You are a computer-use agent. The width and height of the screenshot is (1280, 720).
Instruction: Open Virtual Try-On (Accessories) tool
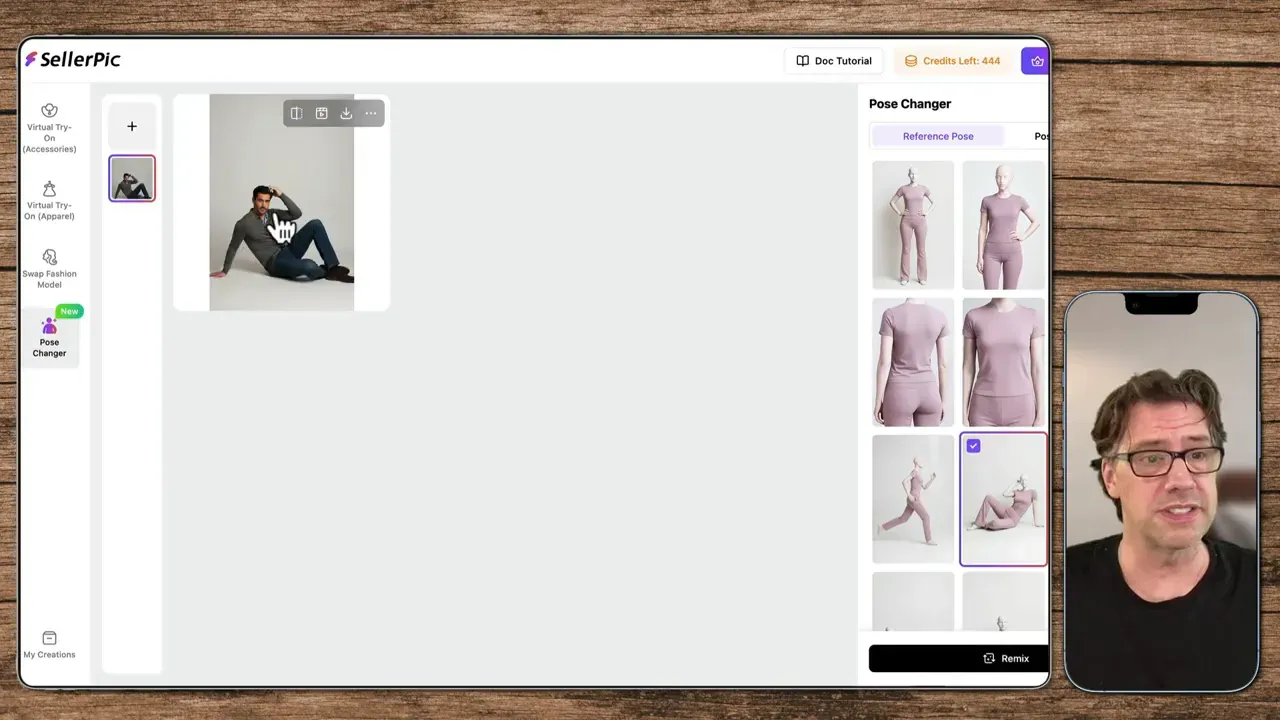point(49,128)
